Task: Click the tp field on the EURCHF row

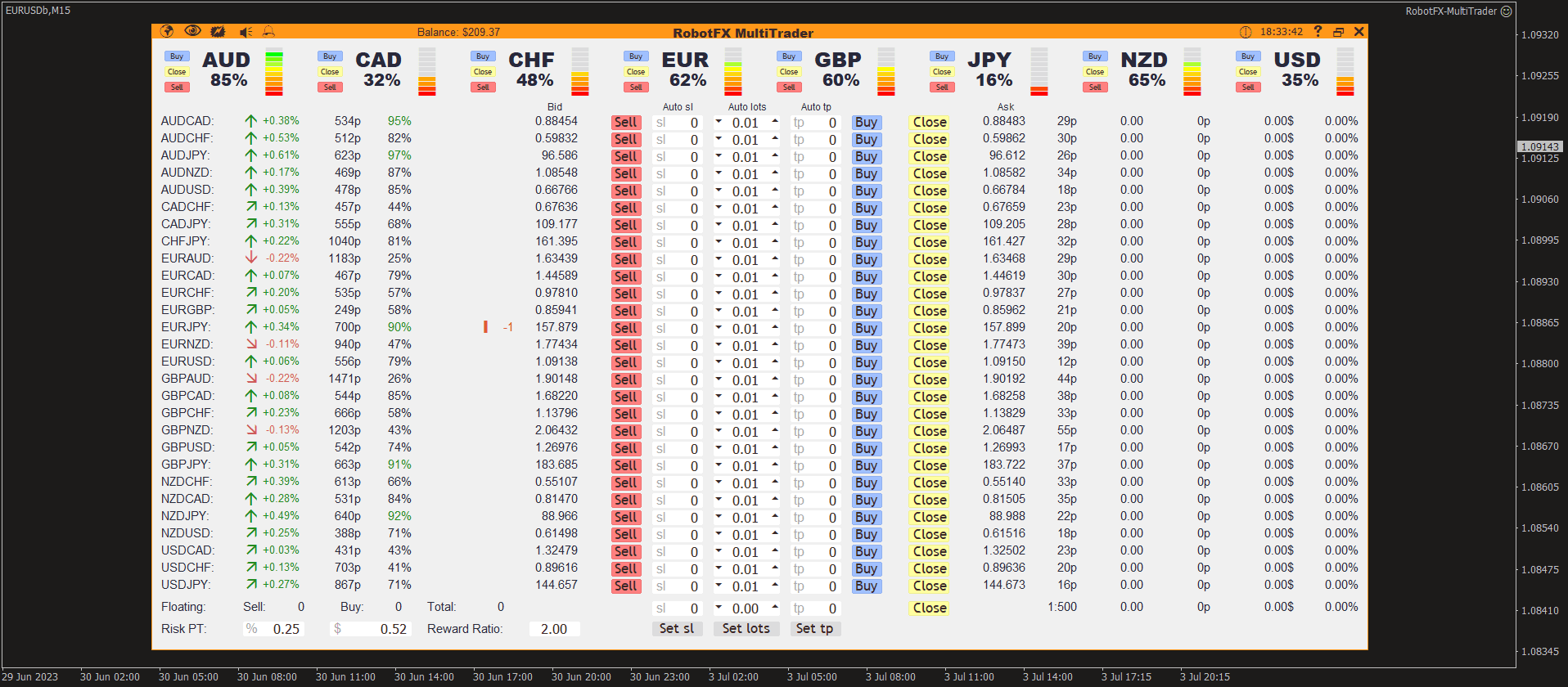Action: pyautogui.click(x=815, y=294)
